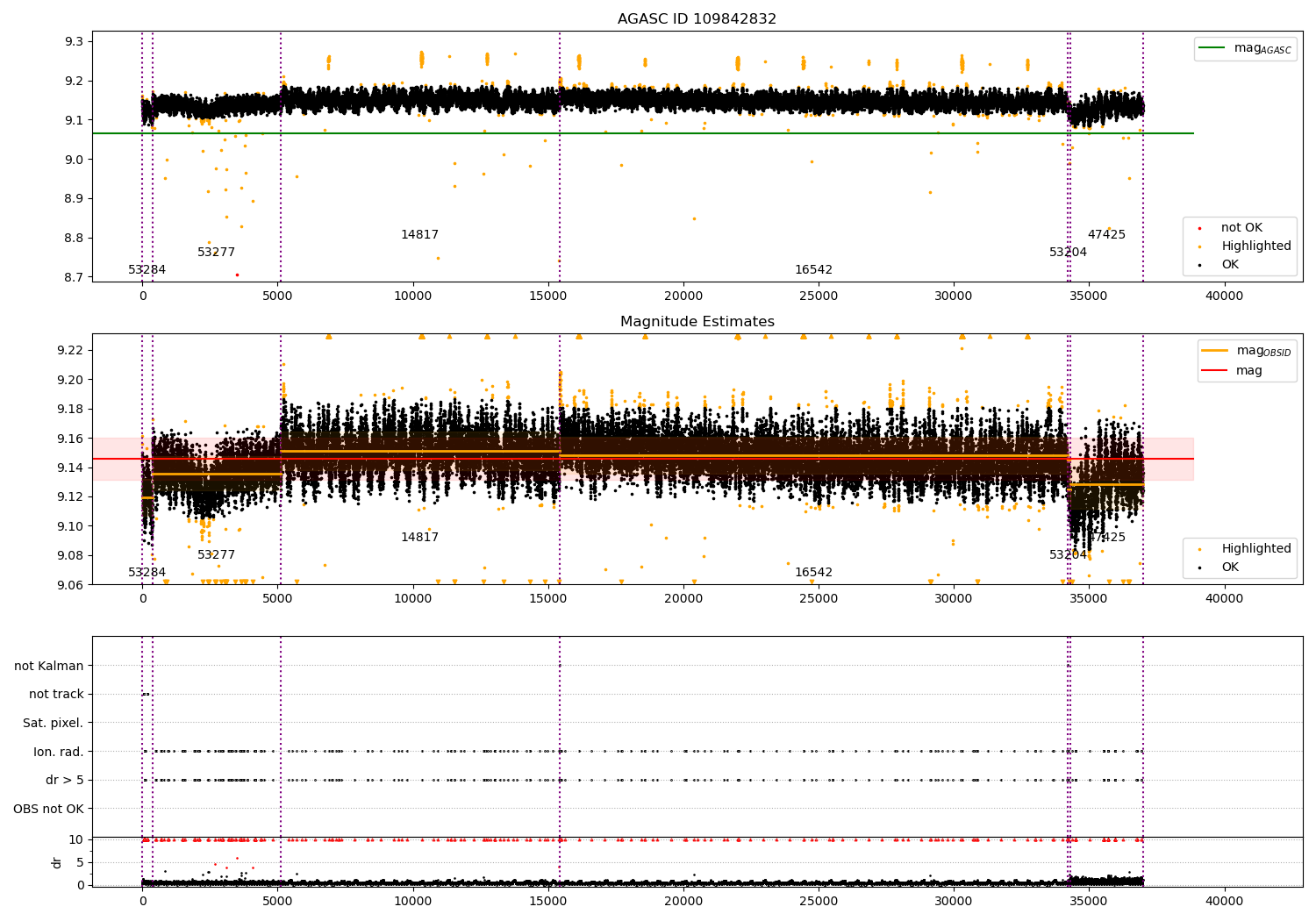Click the 9.18 y-axis tick label
Image resolution: width=1316 pixels, height=921 pixels.
click(71, 410)
